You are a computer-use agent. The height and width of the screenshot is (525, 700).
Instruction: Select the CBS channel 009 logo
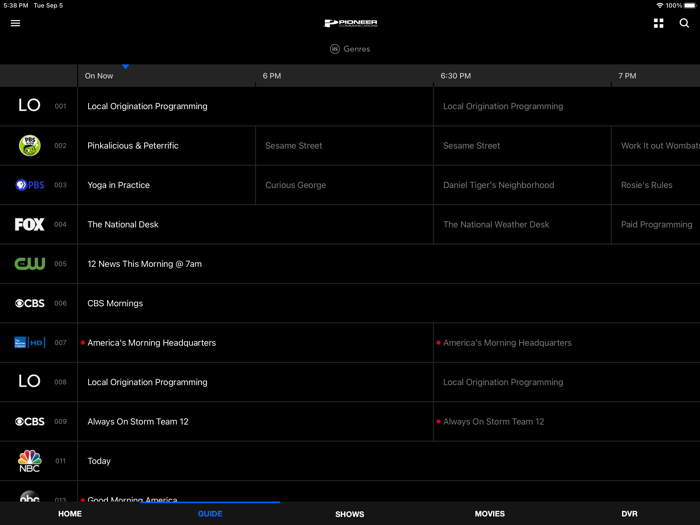click(x=29, y=421)
